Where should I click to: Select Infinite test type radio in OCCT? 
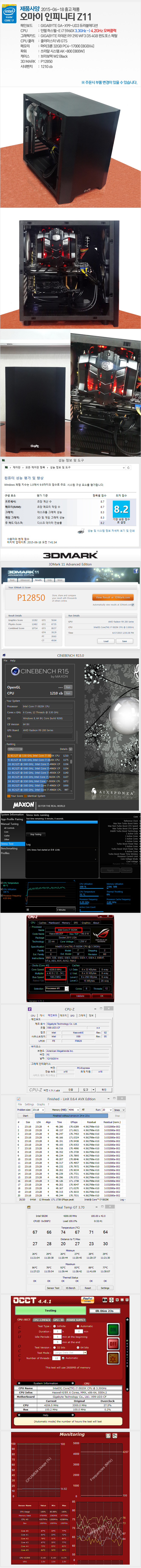pos(54,1326)
